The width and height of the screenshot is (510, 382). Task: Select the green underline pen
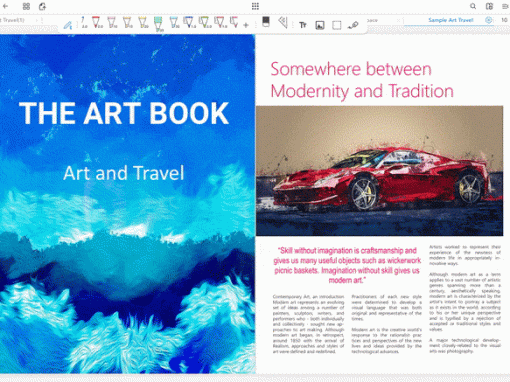(x=204, y=22)
